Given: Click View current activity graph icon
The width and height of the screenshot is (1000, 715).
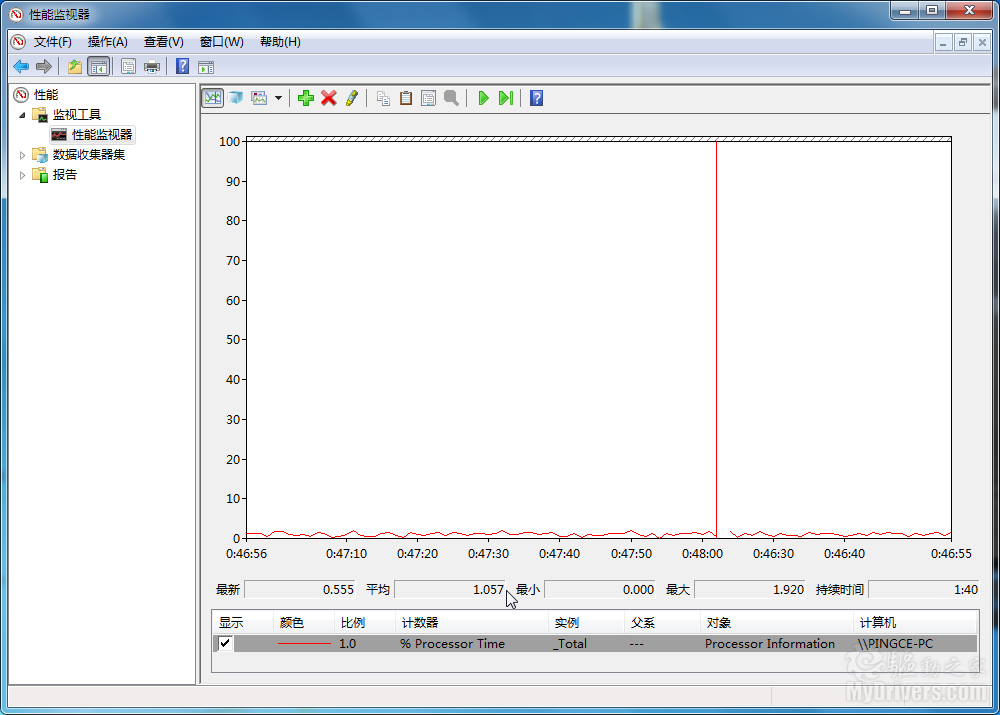Looking at the screenshot, I should tap(212, 98).
